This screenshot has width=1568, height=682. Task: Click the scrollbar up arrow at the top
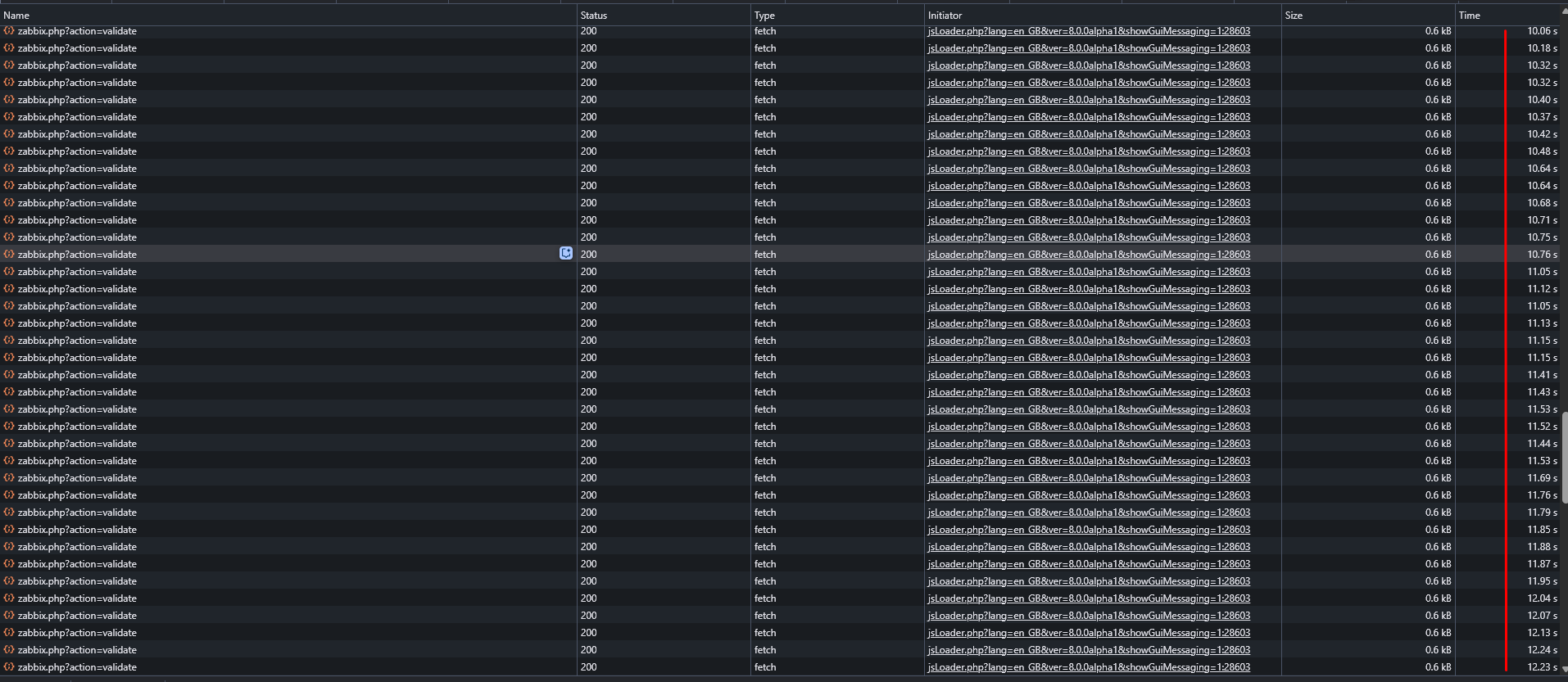1563,30
